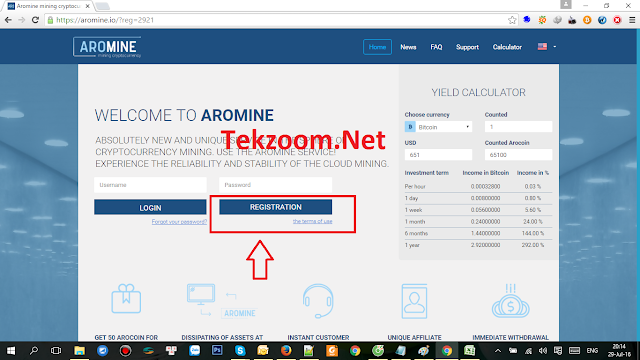Image resolution: width=640 pixels, height=360 pixels.
Task: Click the taskbar clock showing 20:14
Action: point(619,351)
